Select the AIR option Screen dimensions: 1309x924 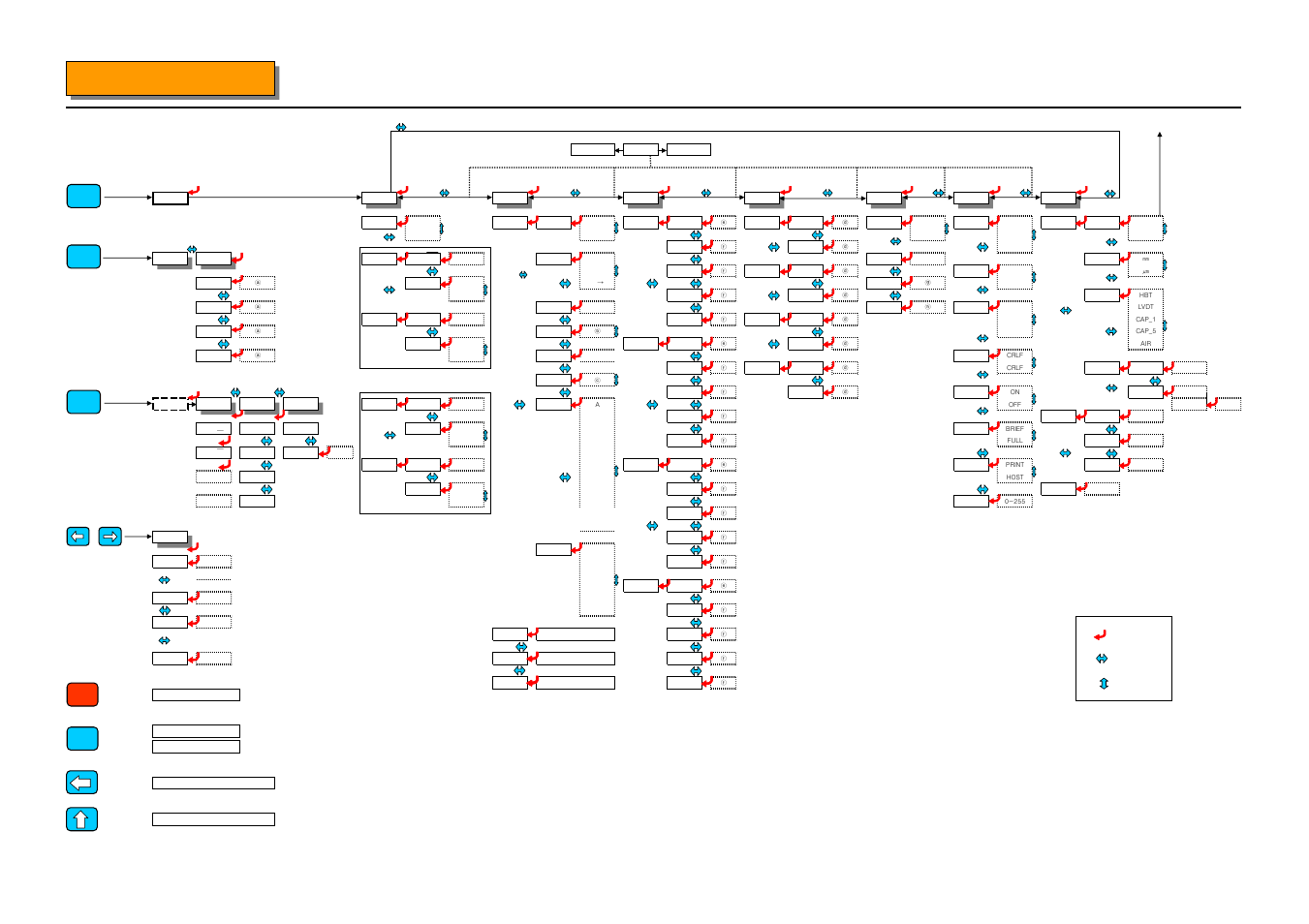pyautogui.click(x=1145, y=343)
